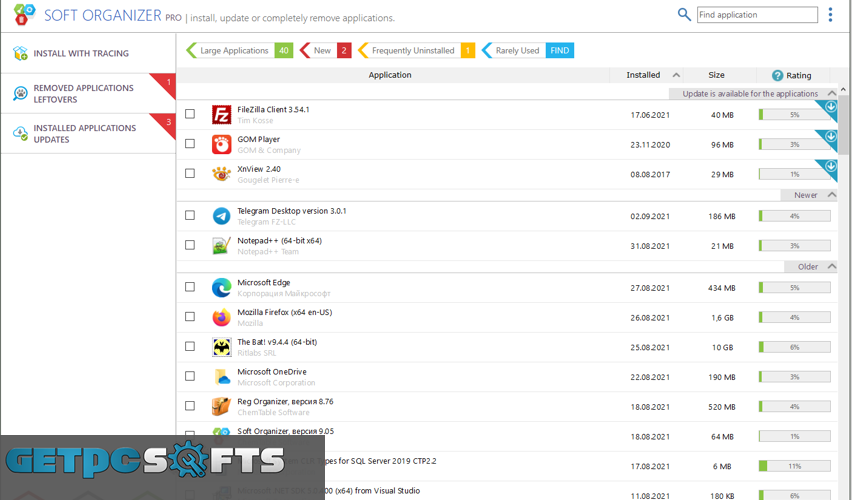Tick The Bat! v9.4.4 checkbox
The image size is (852, 500).
(x=190, y=346)
